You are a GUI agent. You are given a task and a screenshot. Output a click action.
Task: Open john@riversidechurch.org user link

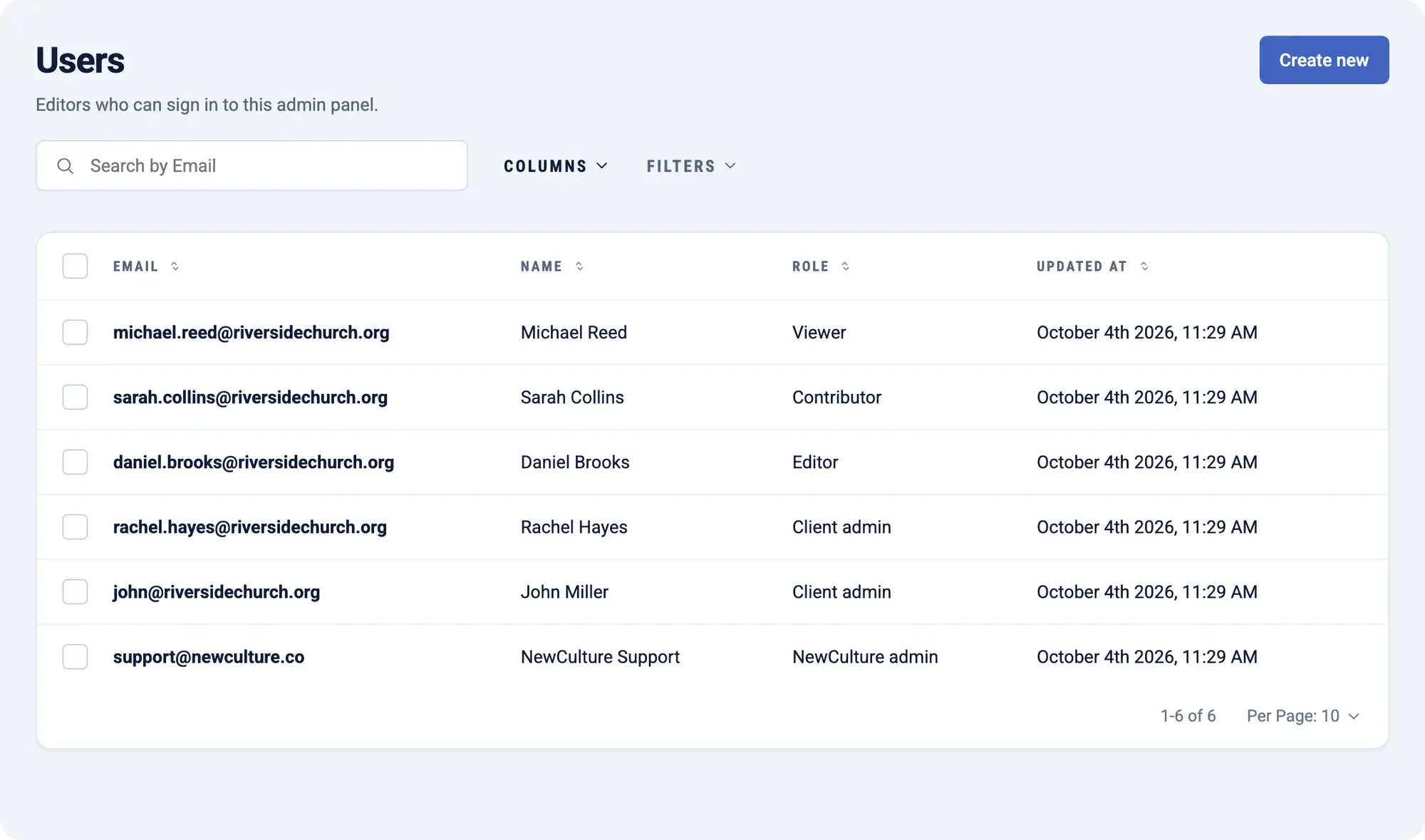click(217, 592)
